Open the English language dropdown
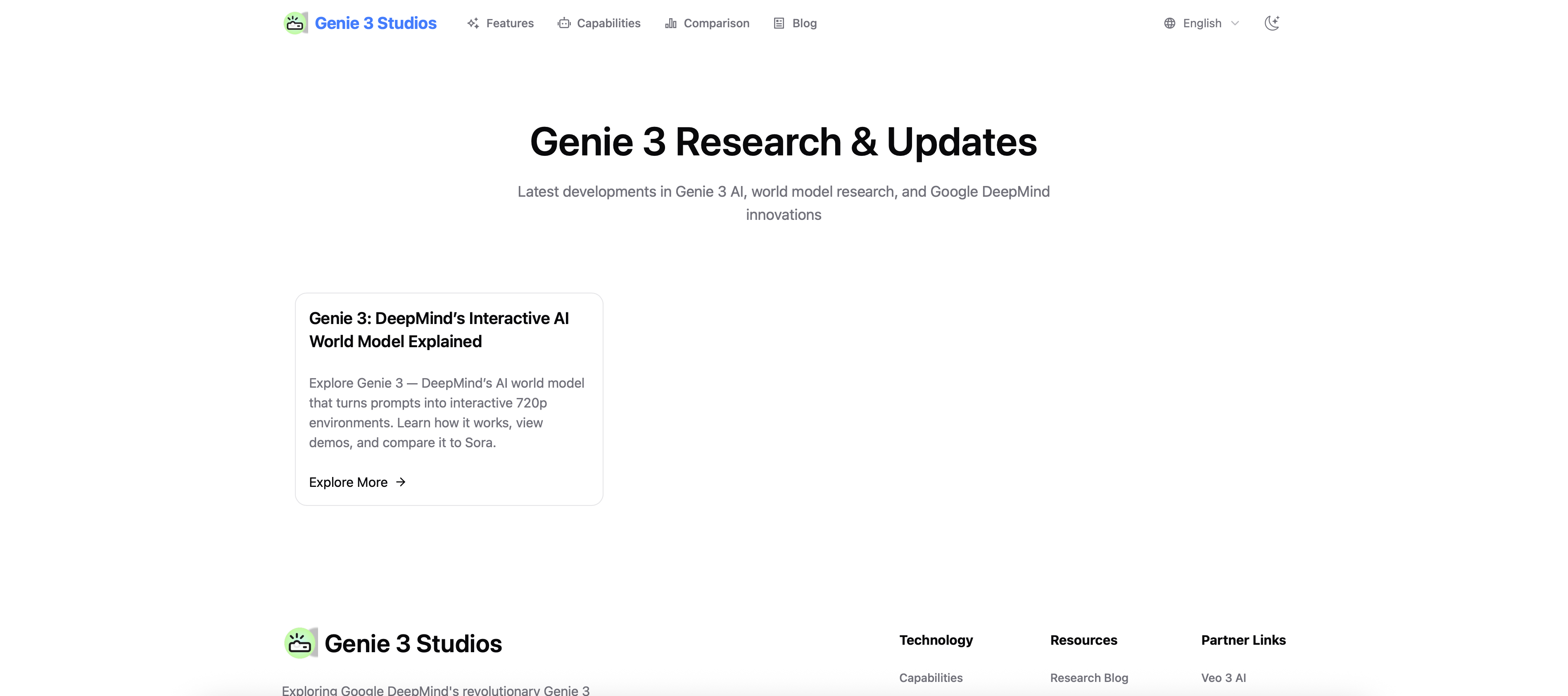This screenshot has width=1568, height=696. click(1202, 23)
